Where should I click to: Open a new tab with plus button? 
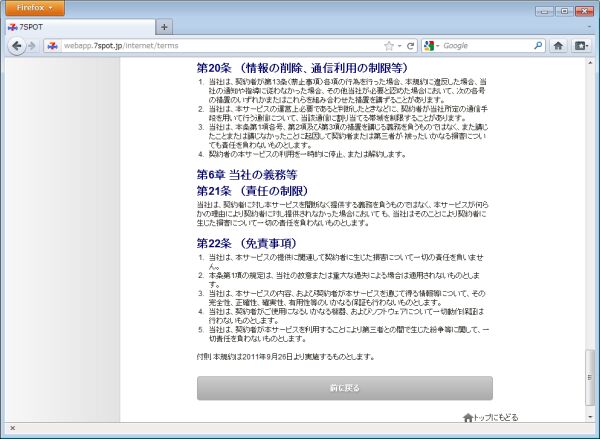tap(164, 27)
